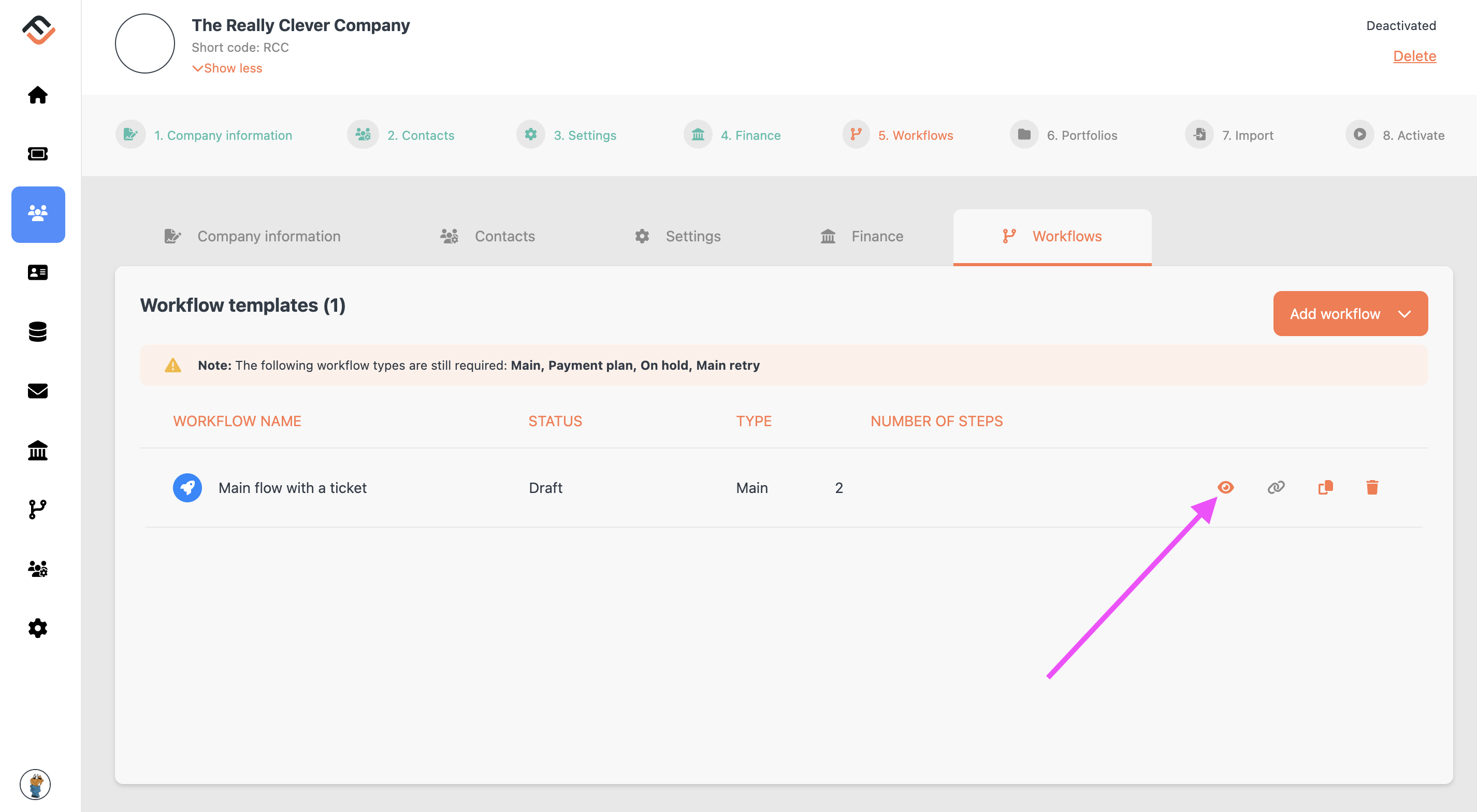Click the step 7 import icon
Viewport: 1477px width, 812px height.
coord(1199,134)
